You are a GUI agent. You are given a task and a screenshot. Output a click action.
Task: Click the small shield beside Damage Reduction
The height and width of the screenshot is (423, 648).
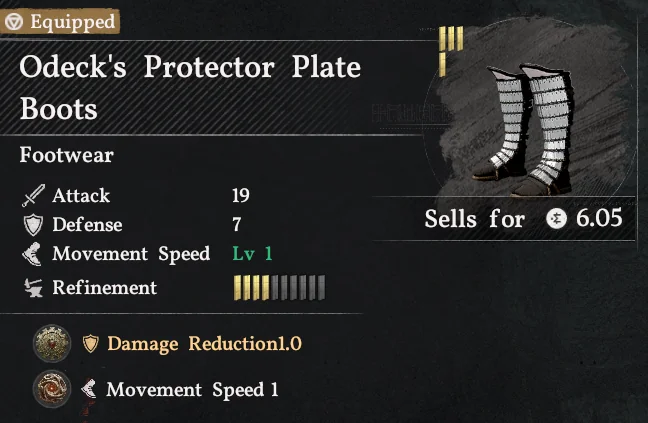coord(91,344)
